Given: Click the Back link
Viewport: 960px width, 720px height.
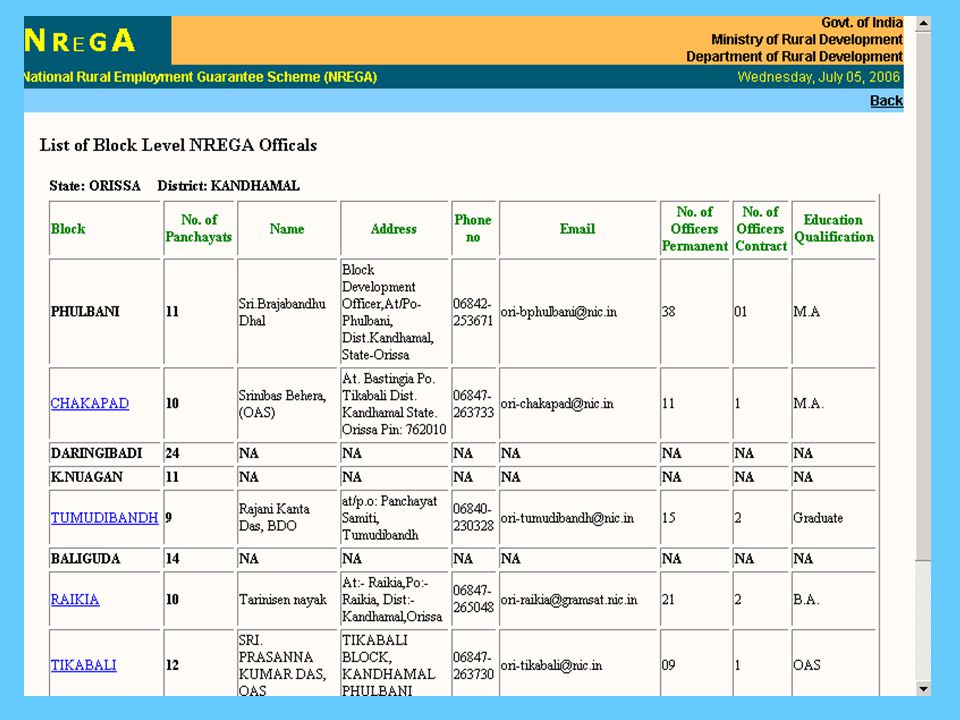Looking at the screenshot, I should point(886,101).
